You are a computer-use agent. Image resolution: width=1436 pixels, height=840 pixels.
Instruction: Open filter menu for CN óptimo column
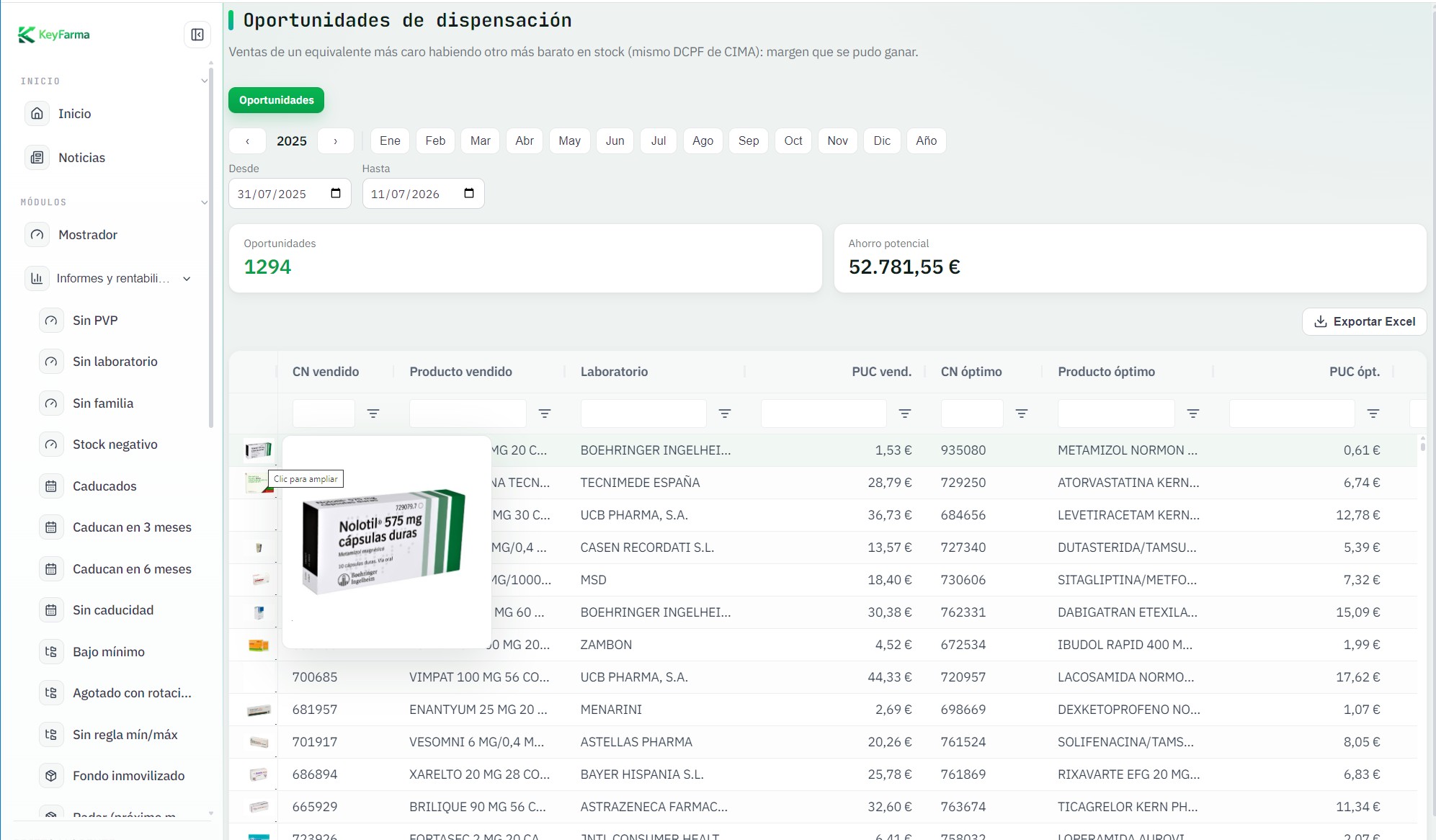tap(1022, 414)
